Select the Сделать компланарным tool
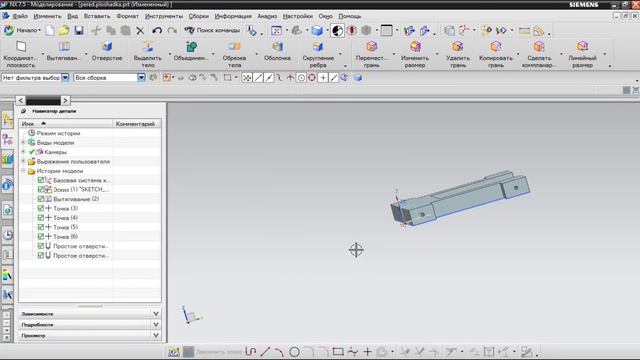 pos(539,54)
